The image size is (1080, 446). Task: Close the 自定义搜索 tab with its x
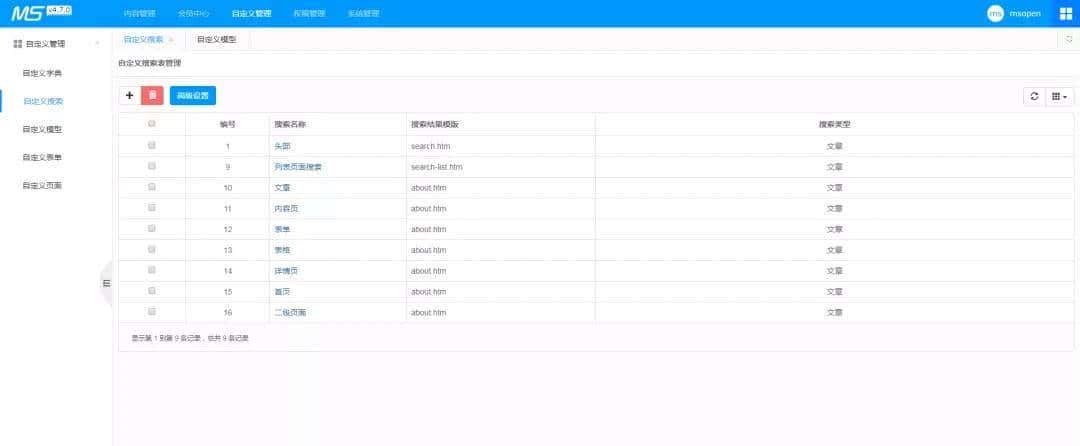pos(171,39)
